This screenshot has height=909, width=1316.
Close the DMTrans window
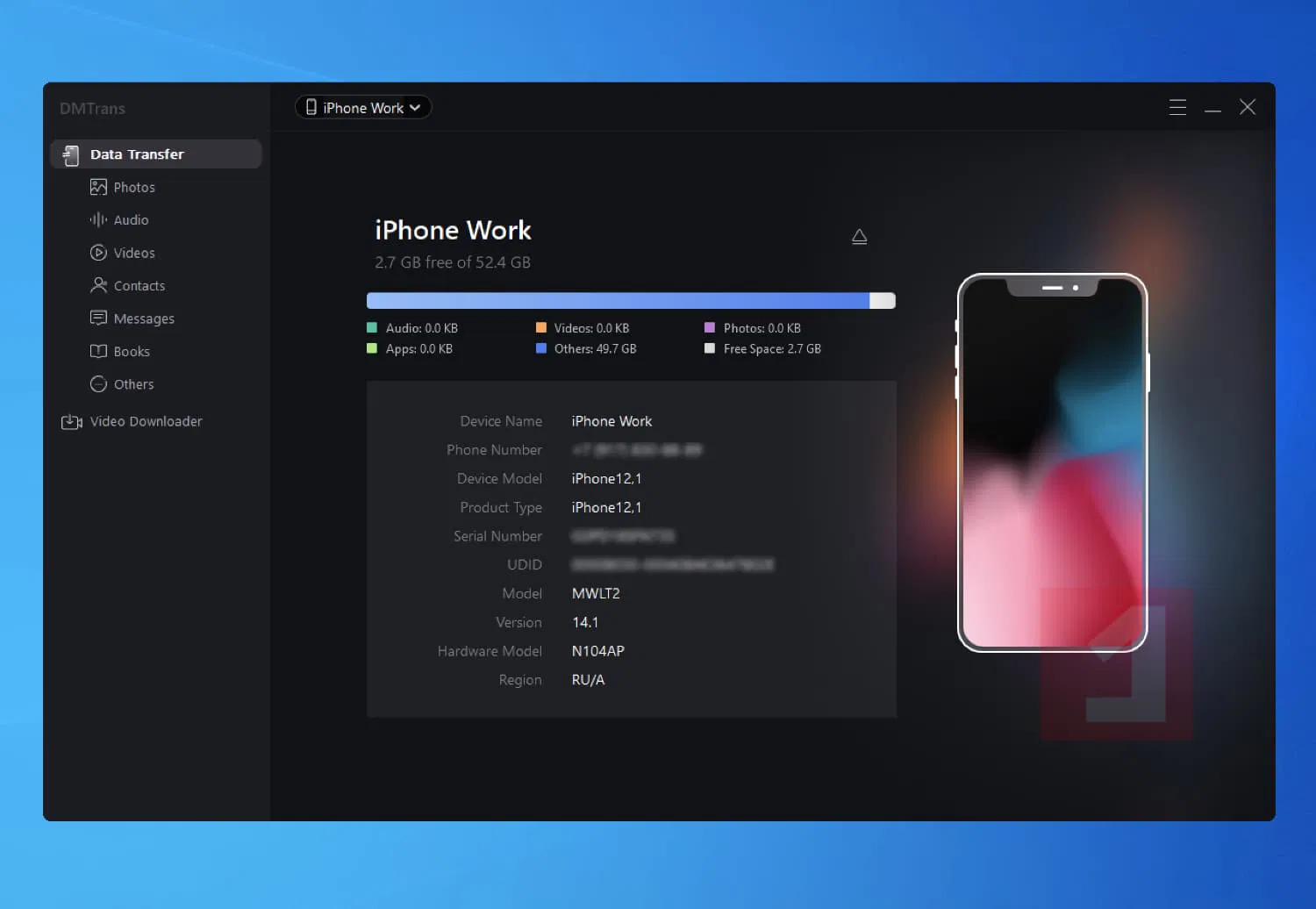click(x=1248, y=107)
